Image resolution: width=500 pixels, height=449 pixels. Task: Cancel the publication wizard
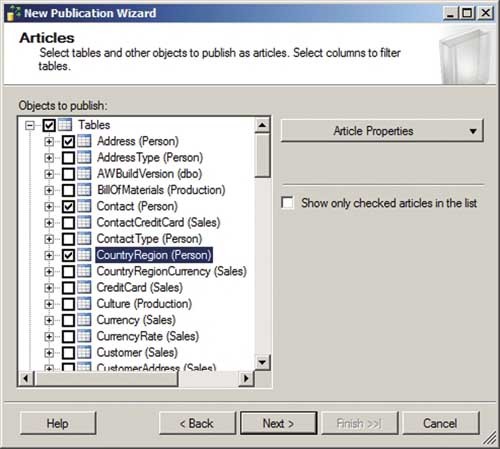click(441, 423)
